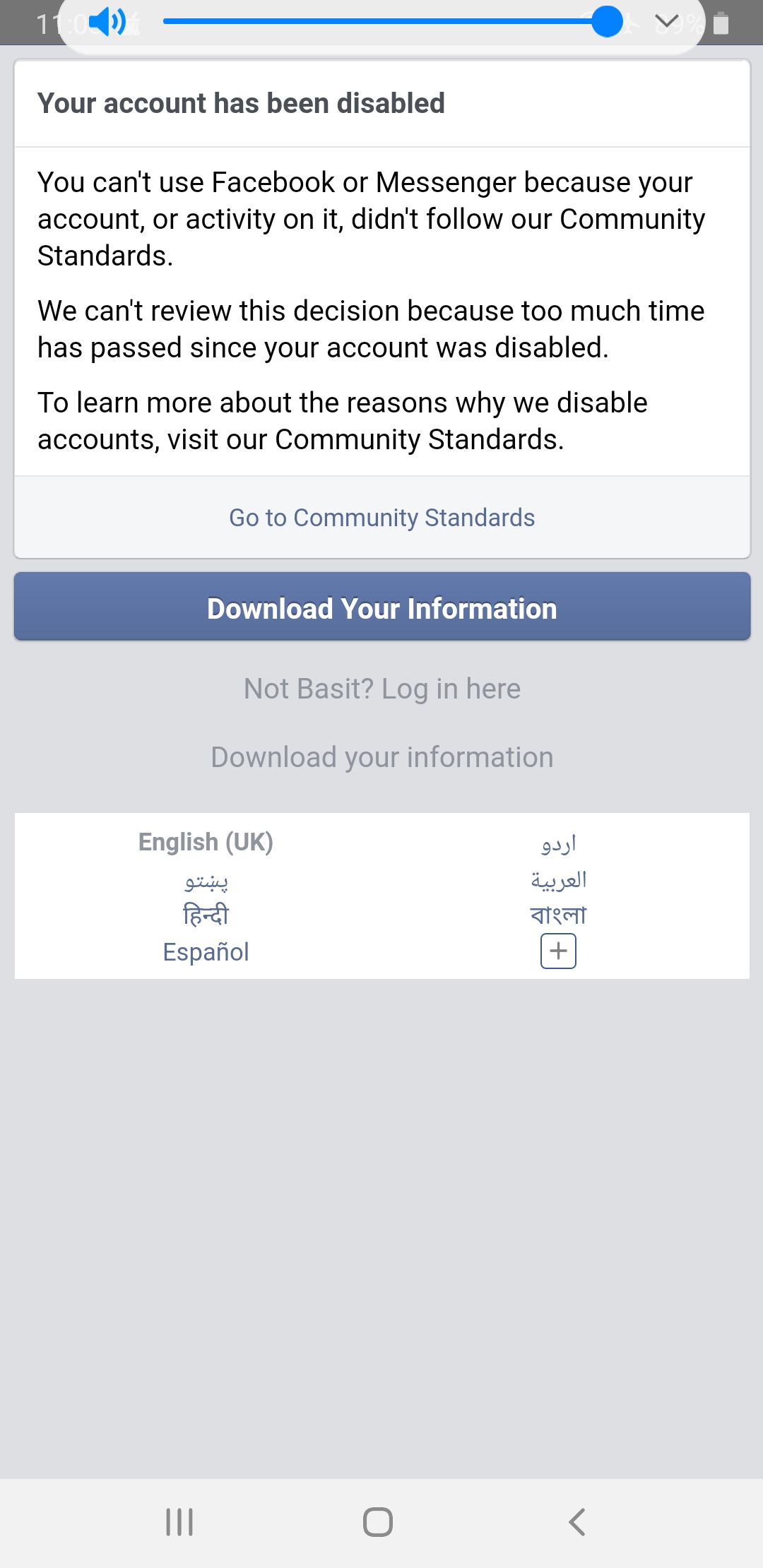Select English (UK) language
763x1568 pixels.
point(206,842)
